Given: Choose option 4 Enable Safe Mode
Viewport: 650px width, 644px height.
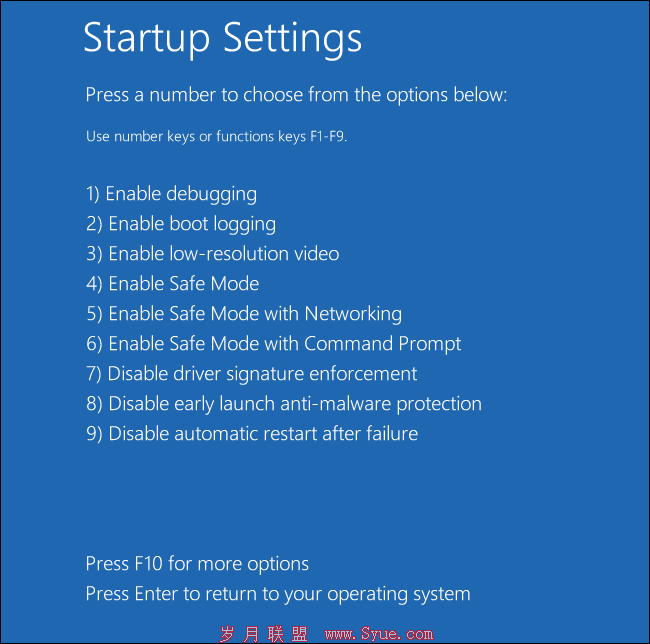Looking at the screenshot, I should tap(172, 284).
